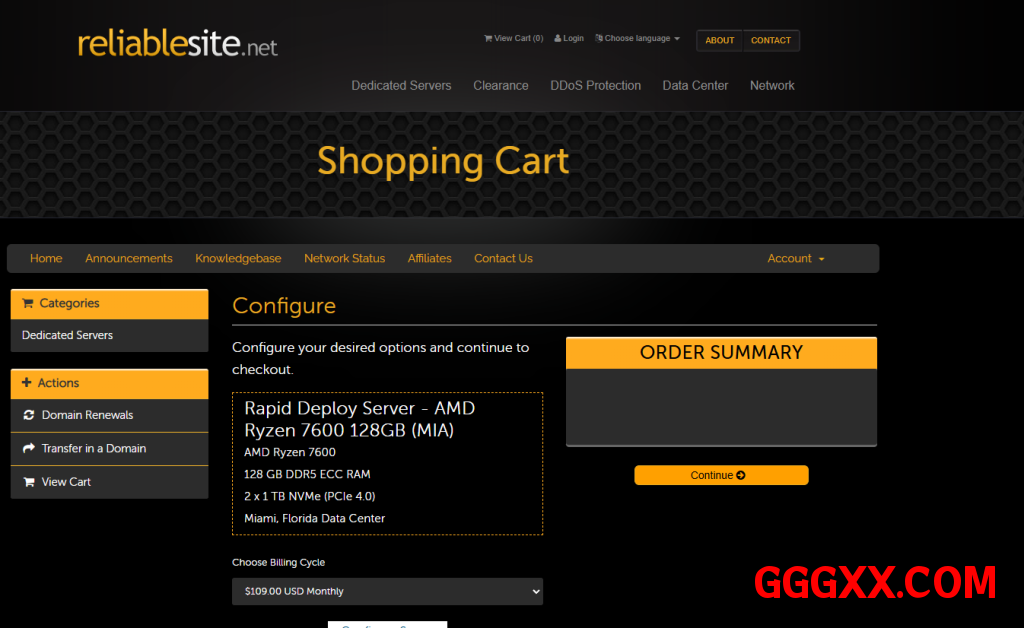Open the billing cycle $109.00 USD Monthly dropdown
The image size is (1024, 628).
pos(387,591)
